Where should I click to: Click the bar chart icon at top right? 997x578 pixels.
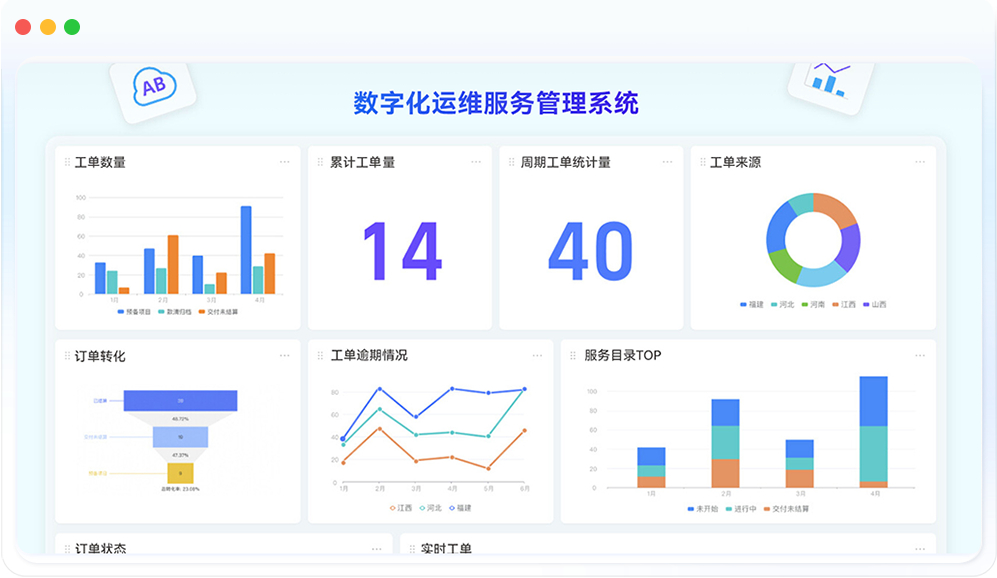point(827,80)
